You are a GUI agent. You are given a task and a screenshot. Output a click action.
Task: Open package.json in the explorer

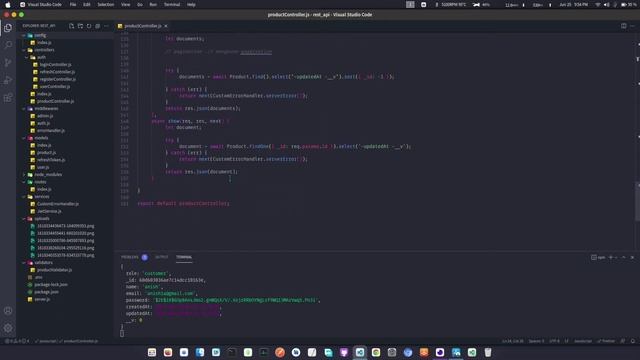(x=46, y=292)
